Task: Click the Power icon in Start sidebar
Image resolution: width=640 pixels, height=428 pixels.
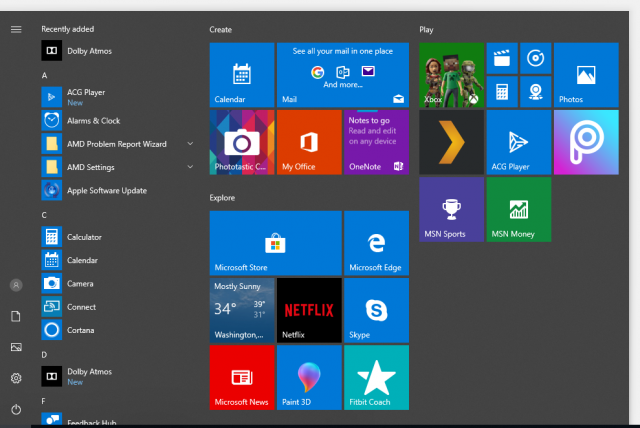Action: pyautogui.click(x=16, y=409)
